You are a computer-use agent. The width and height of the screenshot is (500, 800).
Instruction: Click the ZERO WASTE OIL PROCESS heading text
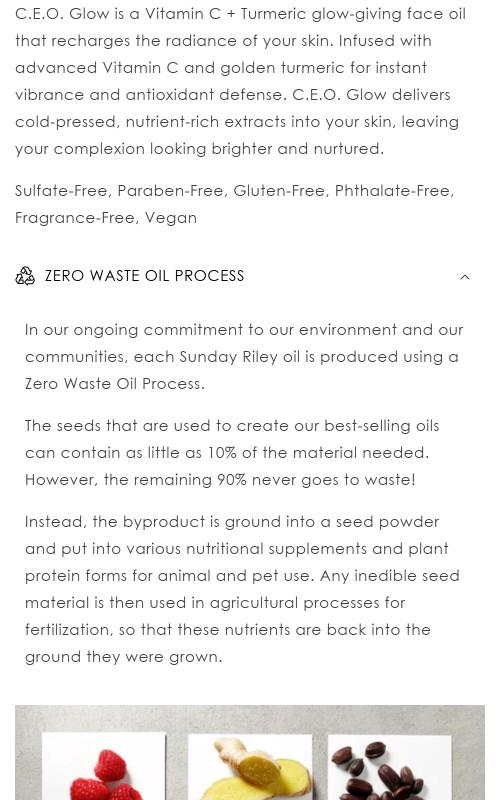tap(144, 276)
